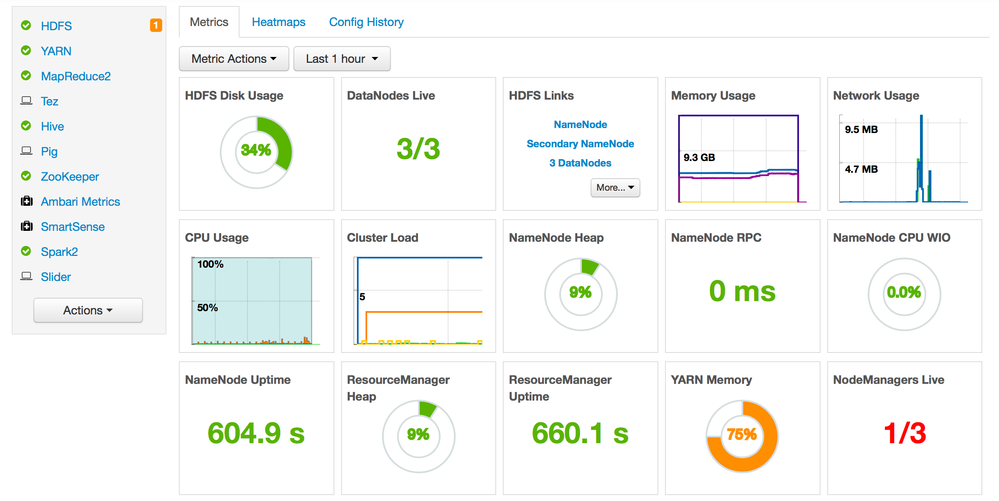Click the NameNode RPC 0 ms value
The width and height of the screenshot is (999, 501).
click(x=742, y=291)
